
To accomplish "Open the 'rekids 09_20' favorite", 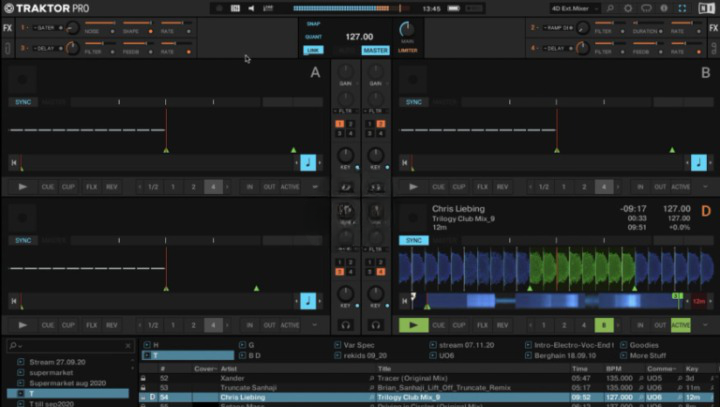I will tap(365, 356).
